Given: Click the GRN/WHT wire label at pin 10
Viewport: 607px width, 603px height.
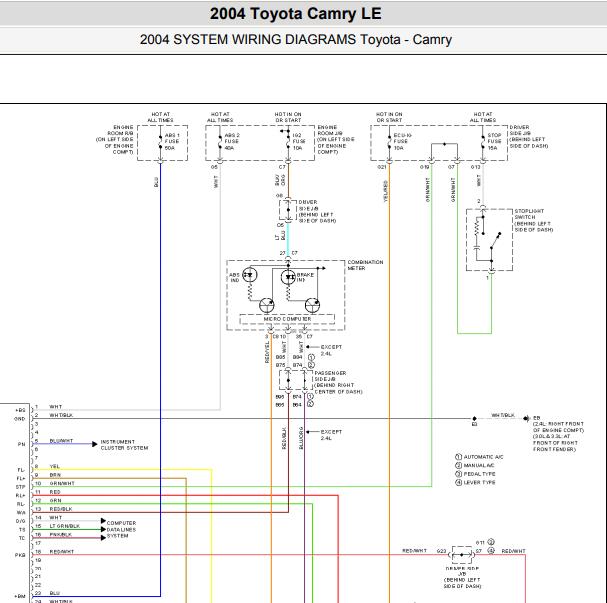Looking at the screenshot, I should click(62, 483).
